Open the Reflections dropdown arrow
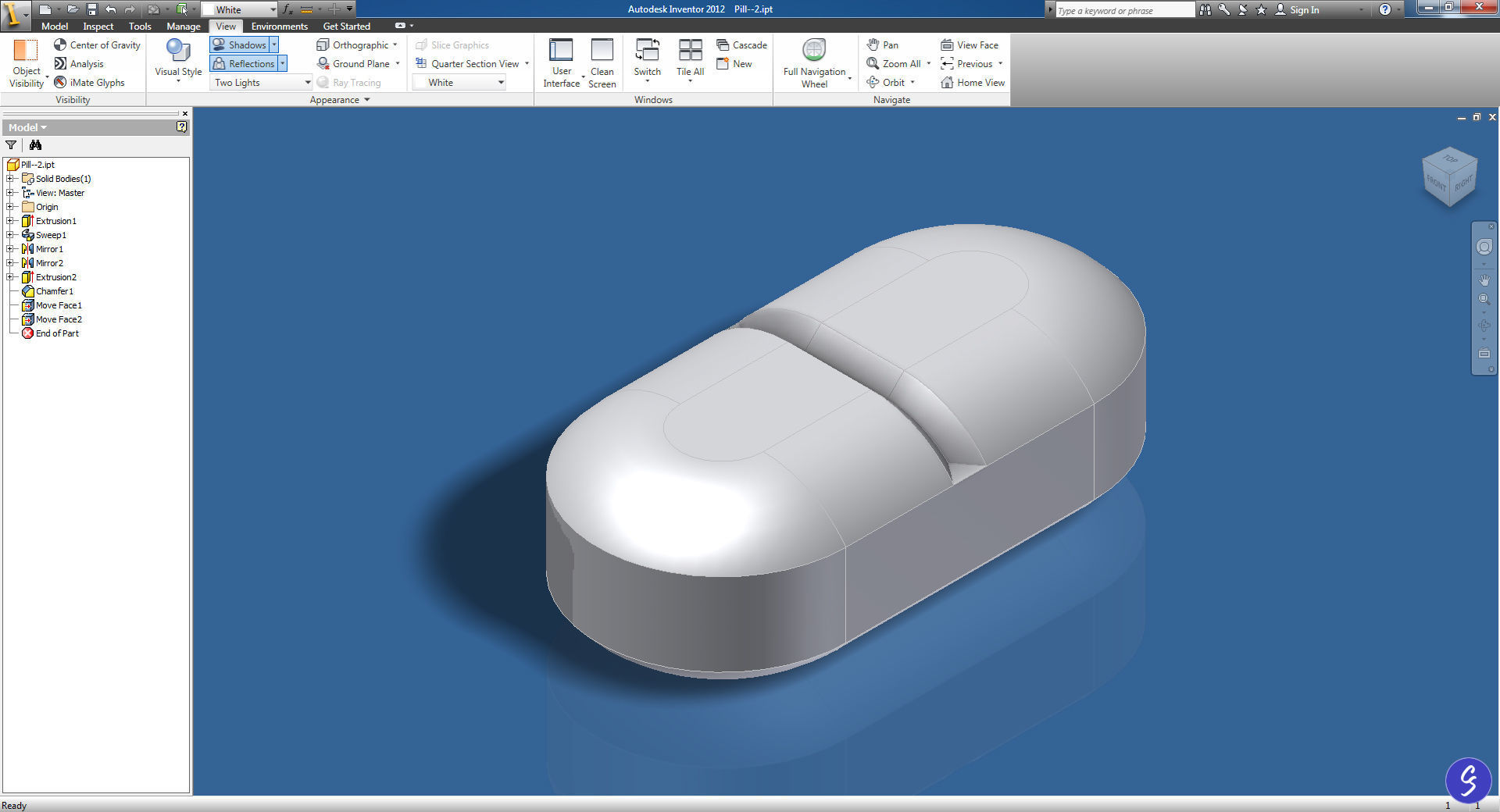This screenshot has height=812, width=1500. [283, 64]
